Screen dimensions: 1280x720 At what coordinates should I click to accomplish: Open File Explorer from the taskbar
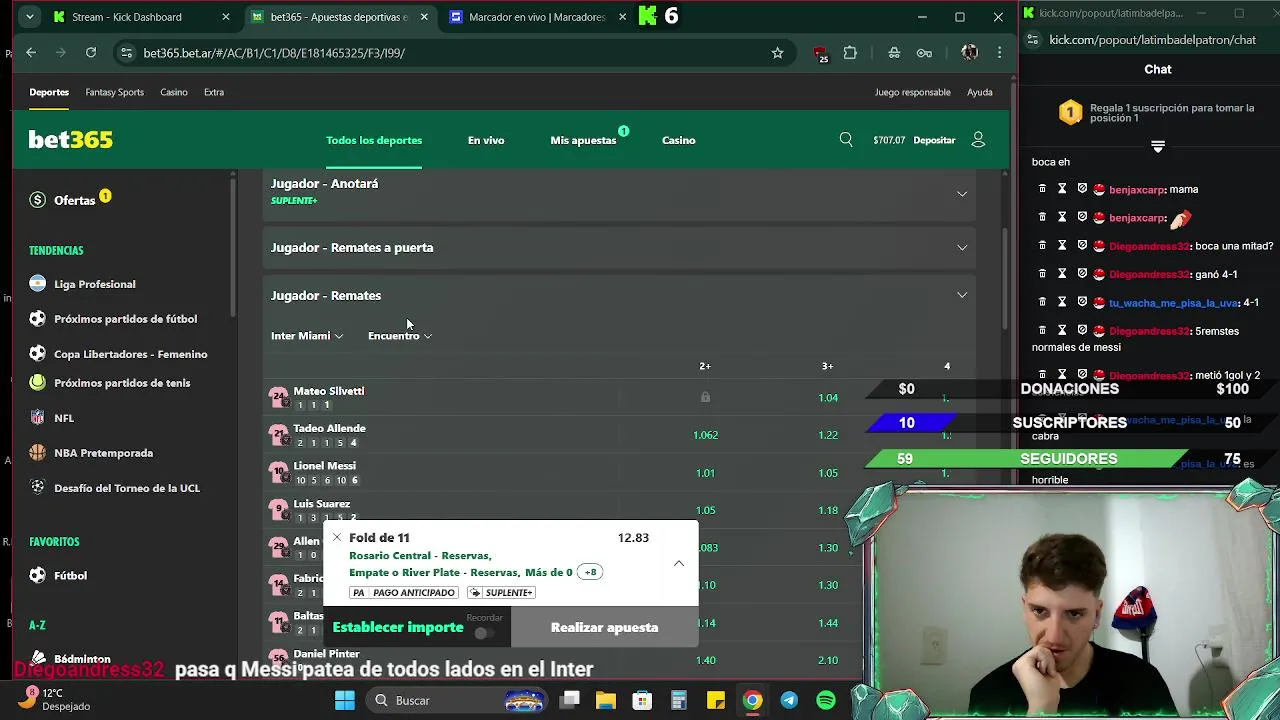click(x=606, y=700)
